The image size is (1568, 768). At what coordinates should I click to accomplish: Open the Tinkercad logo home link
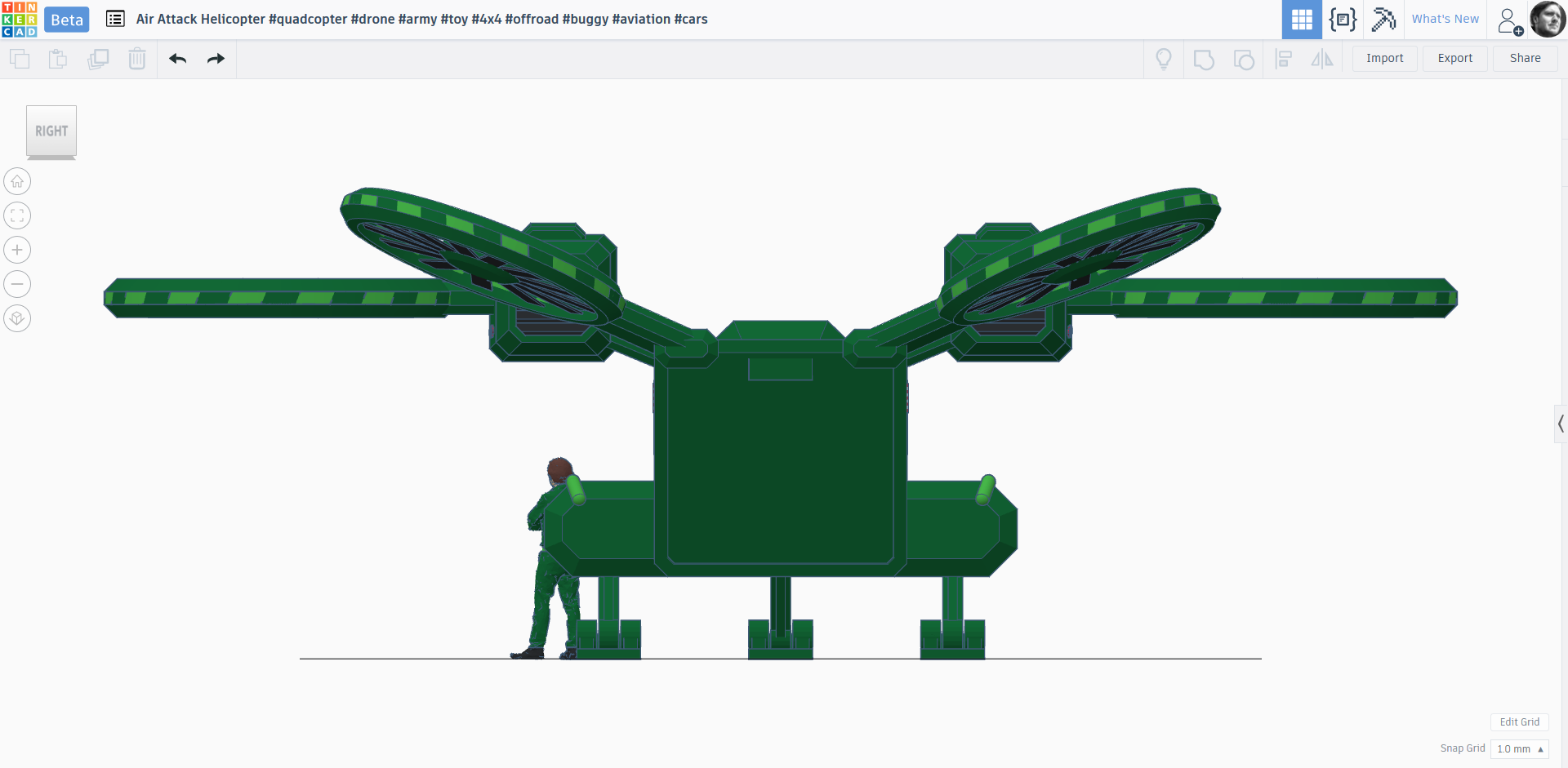[20, 20]
